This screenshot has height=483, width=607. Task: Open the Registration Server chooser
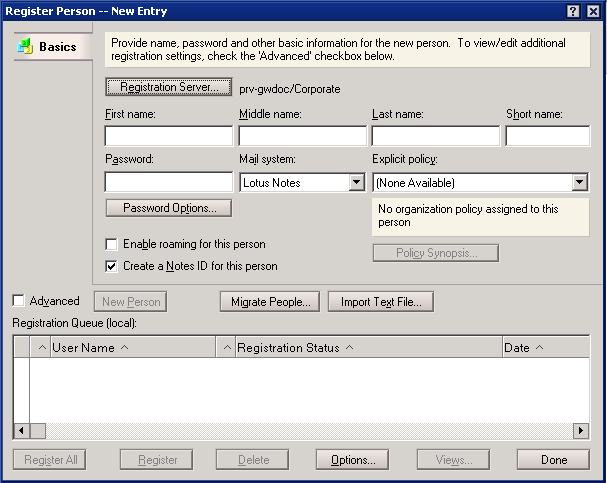[x=169, y=87]
